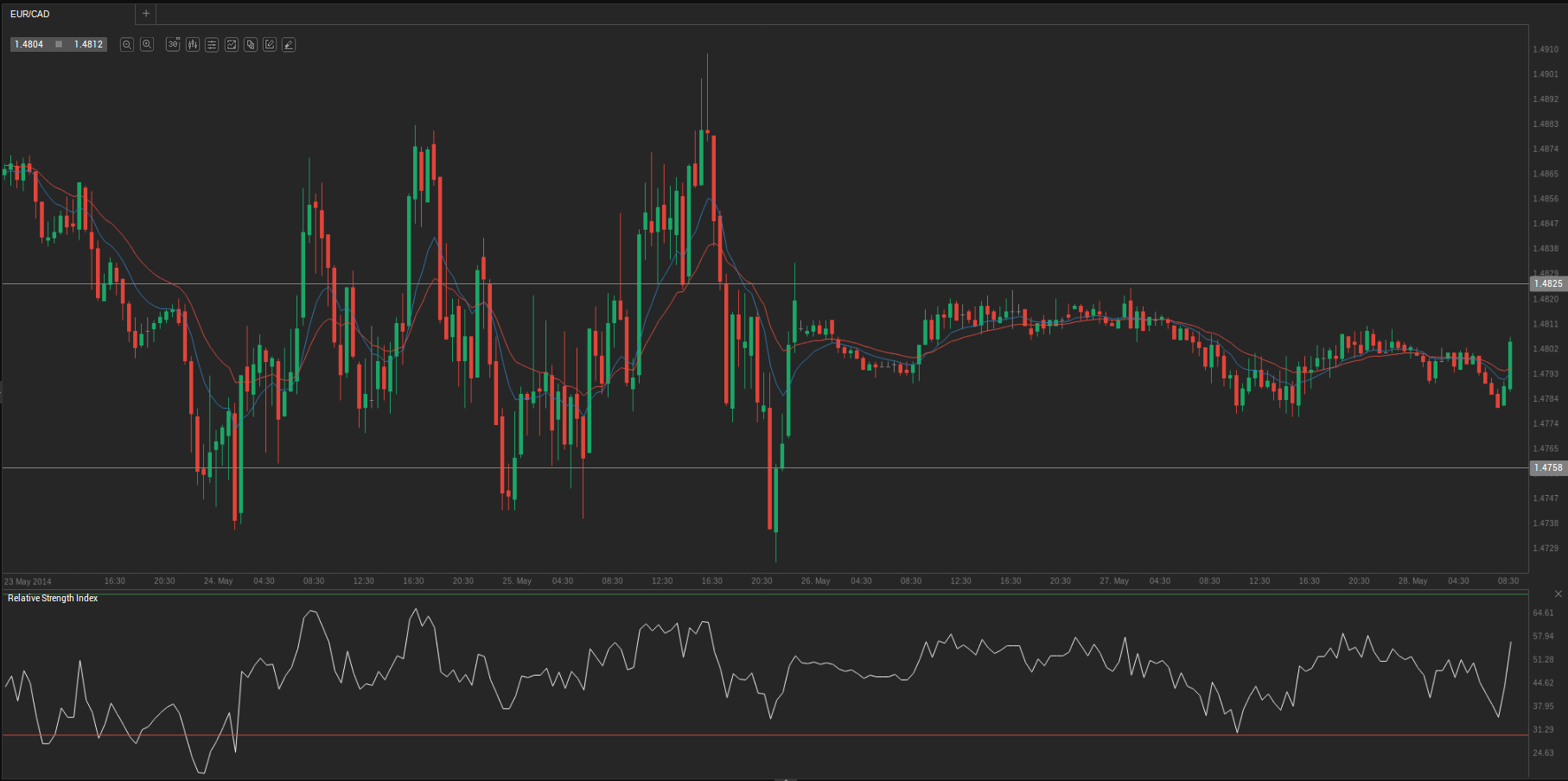Click the 1.4825 horizontal line price label
Screen dimensions: 1568x781
tap(1547, 283)
